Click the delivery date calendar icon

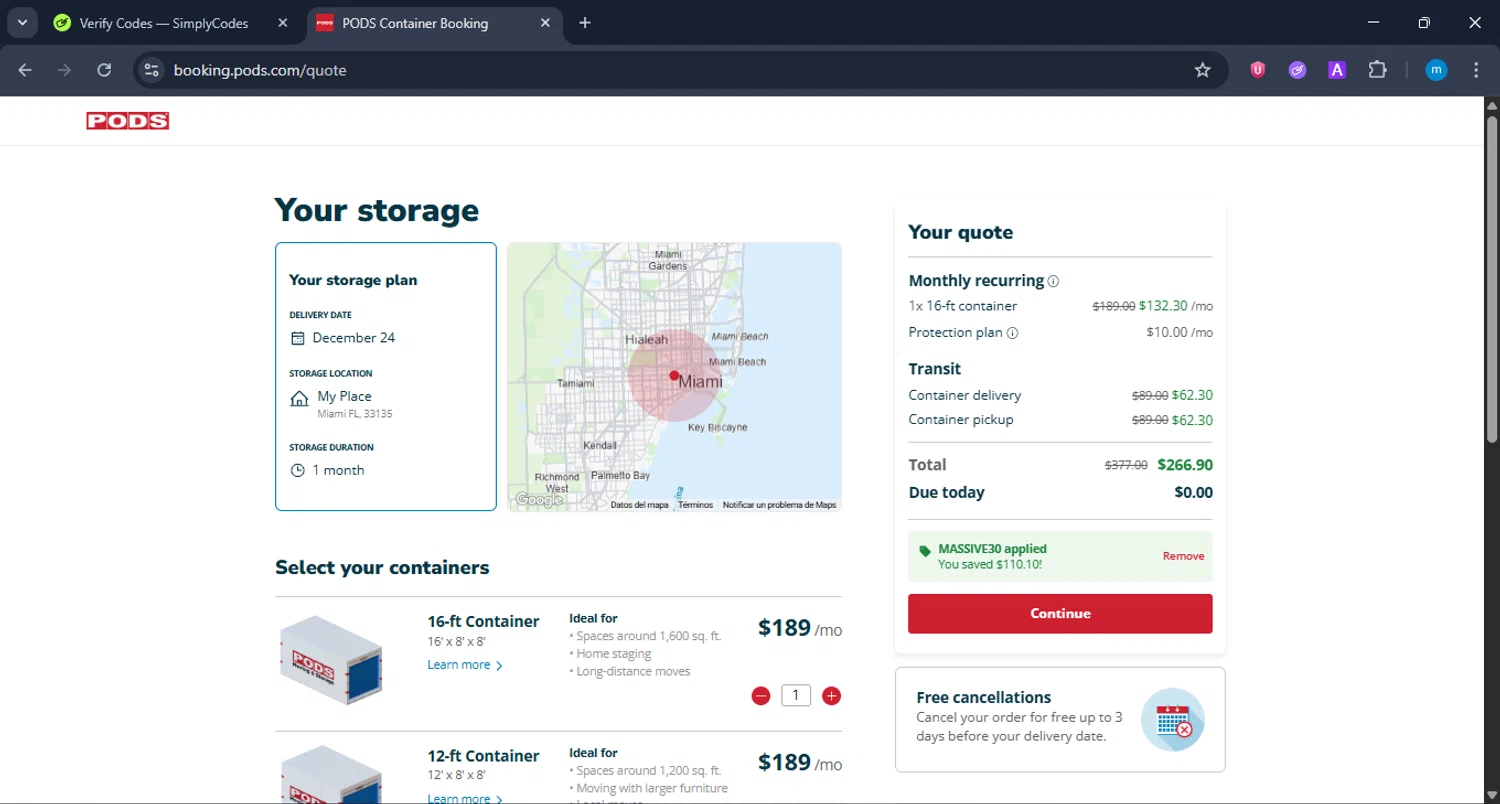click(x=297, y=338)
